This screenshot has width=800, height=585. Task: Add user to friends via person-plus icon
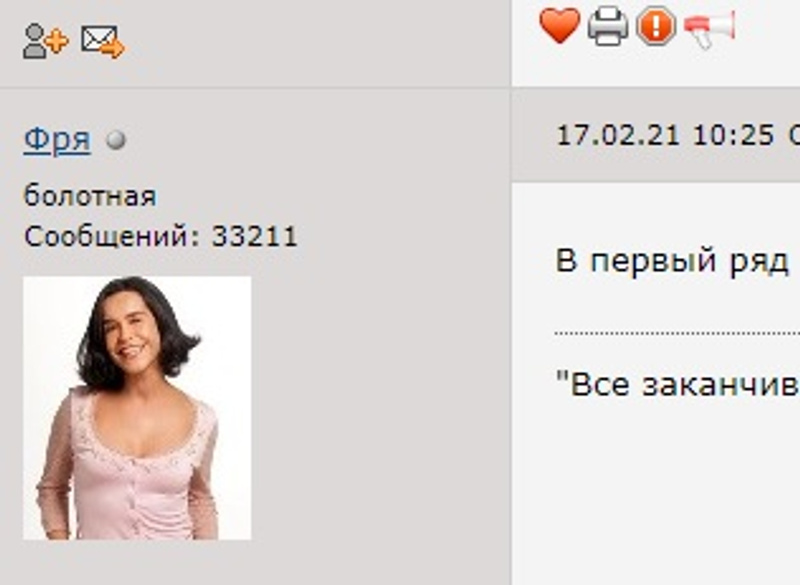[x=45, y=41]
